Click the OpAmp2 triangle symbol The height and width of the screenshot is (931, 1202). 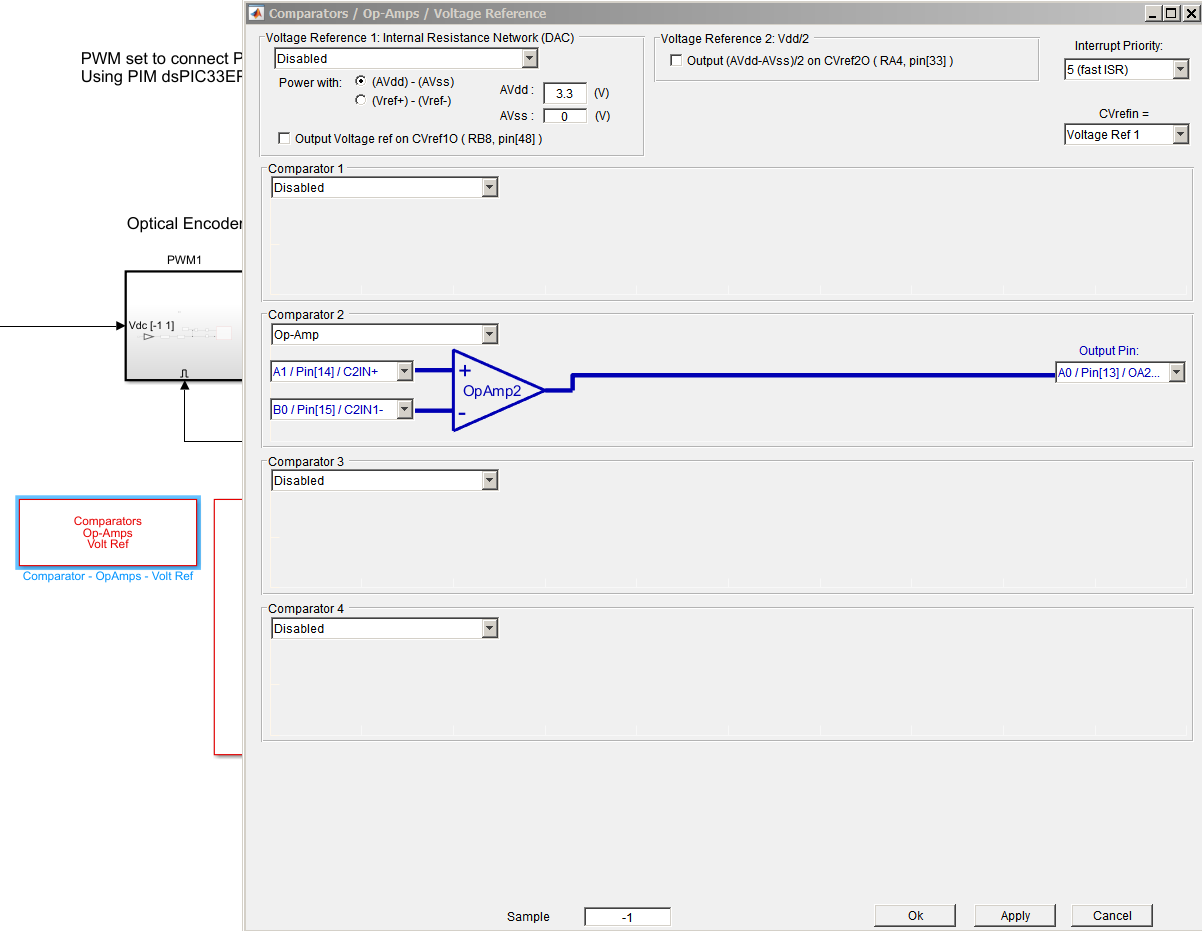pyautogui.click(x=490, y=390)
